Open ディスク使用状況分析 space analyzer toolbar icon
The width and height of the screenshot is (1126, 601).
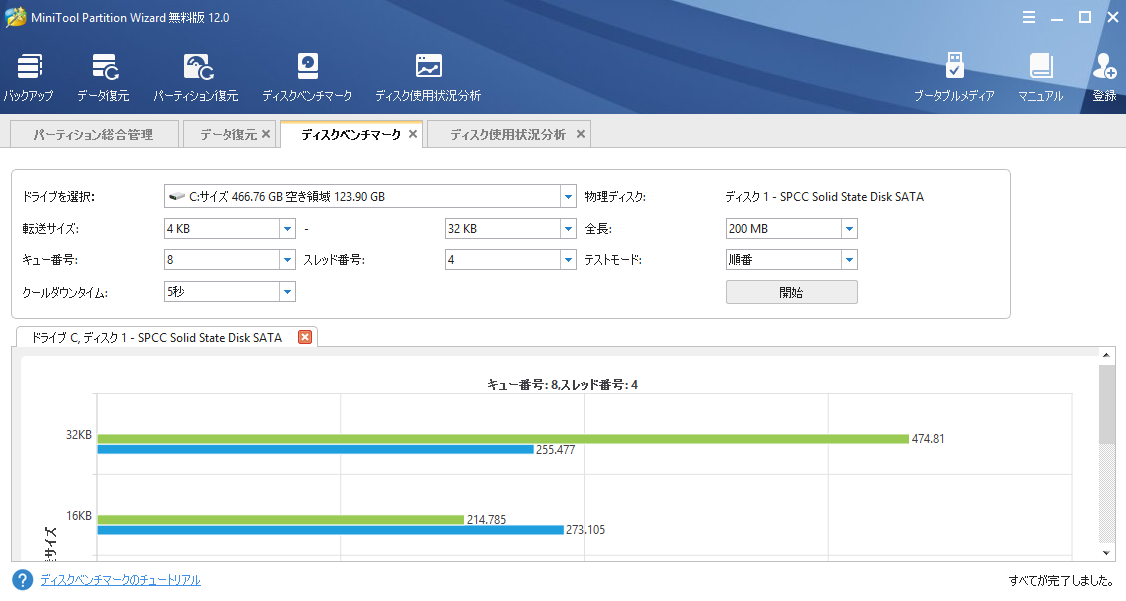tap(428, 77)
